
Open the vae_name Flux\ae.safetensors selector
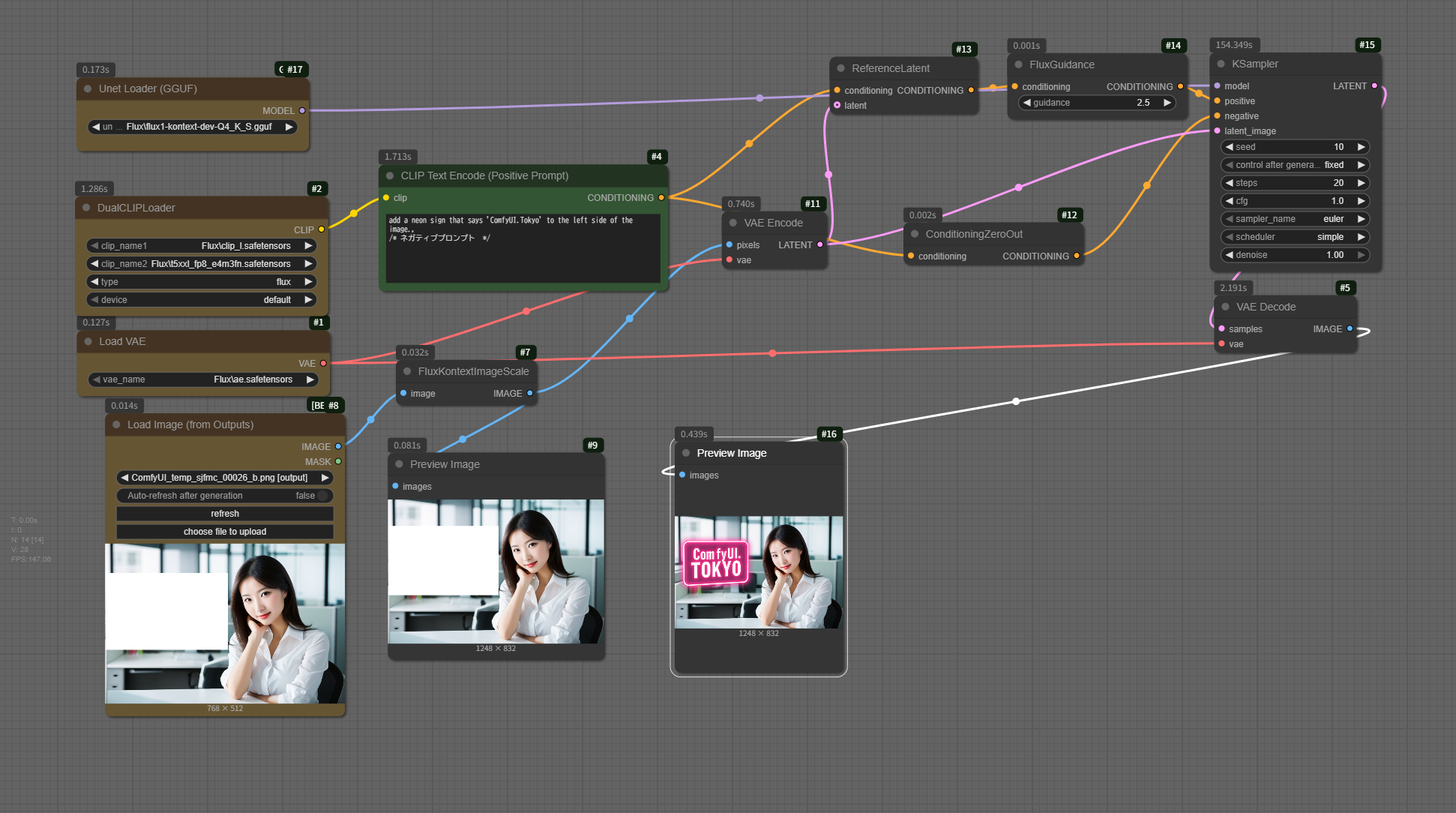(202, 379)
